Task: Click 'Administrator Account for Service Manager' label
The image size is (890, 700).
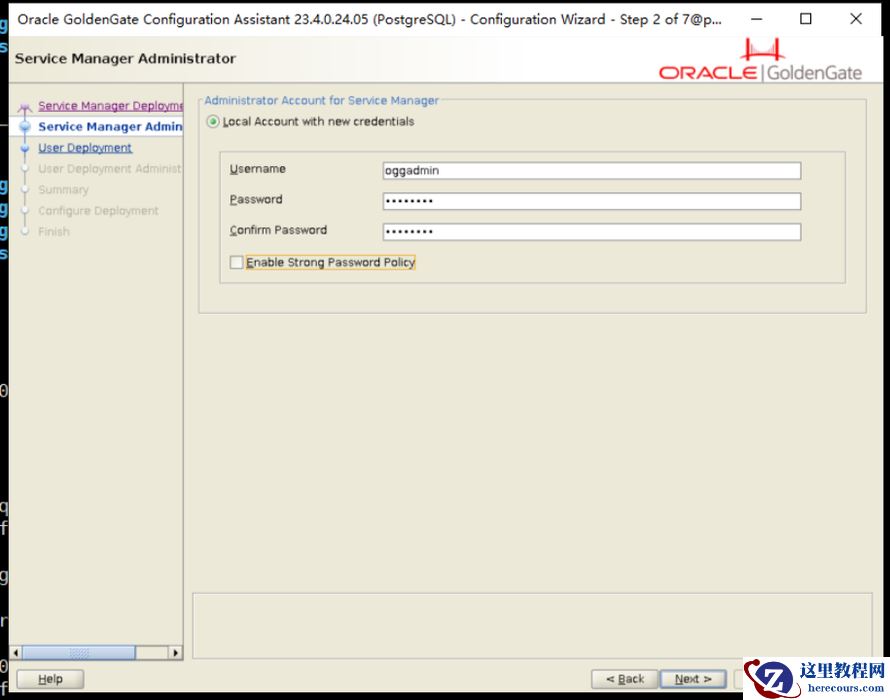Action: click(x=321, y=100)
